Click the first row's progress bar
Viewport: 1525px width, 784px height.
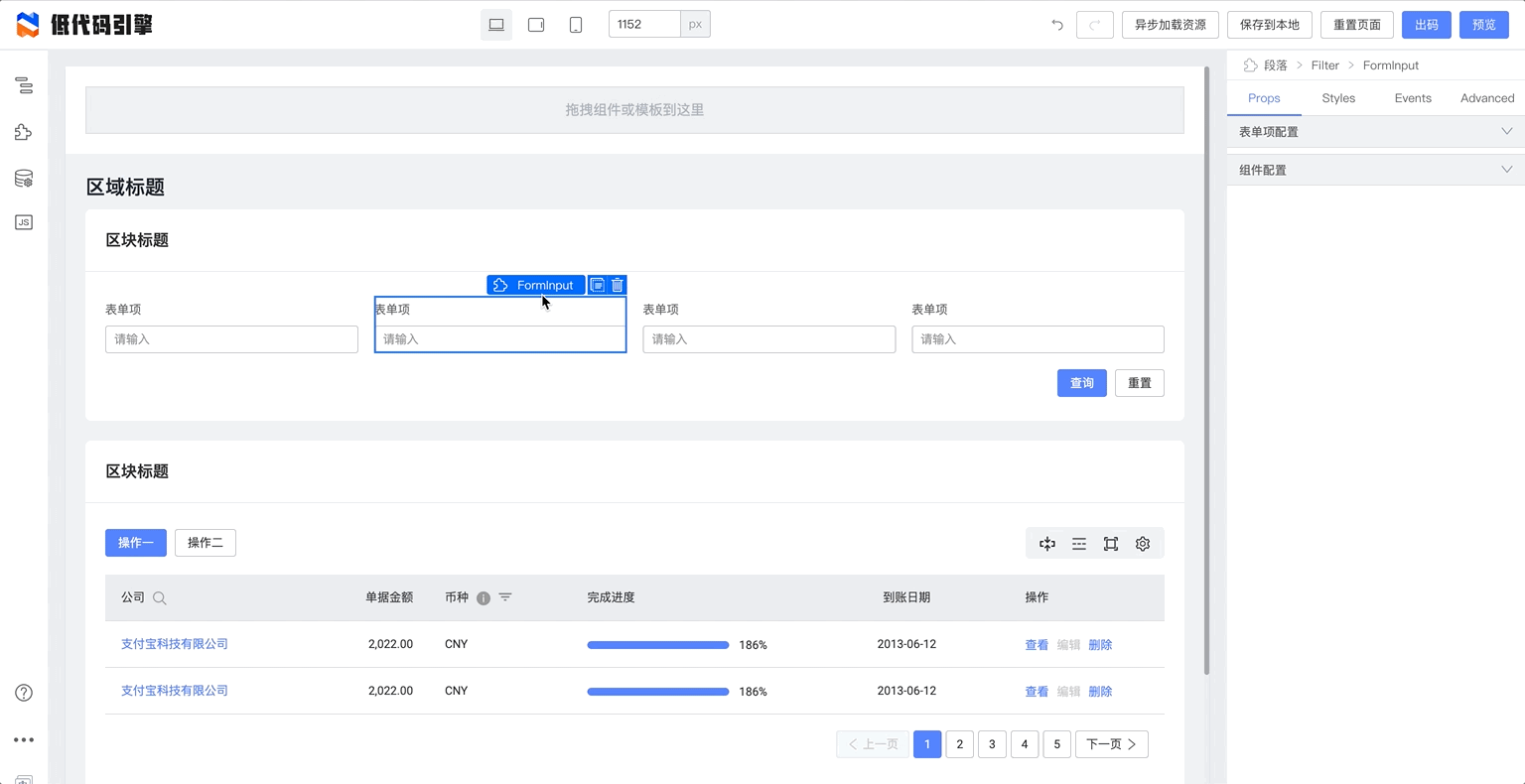click(658, 645)
